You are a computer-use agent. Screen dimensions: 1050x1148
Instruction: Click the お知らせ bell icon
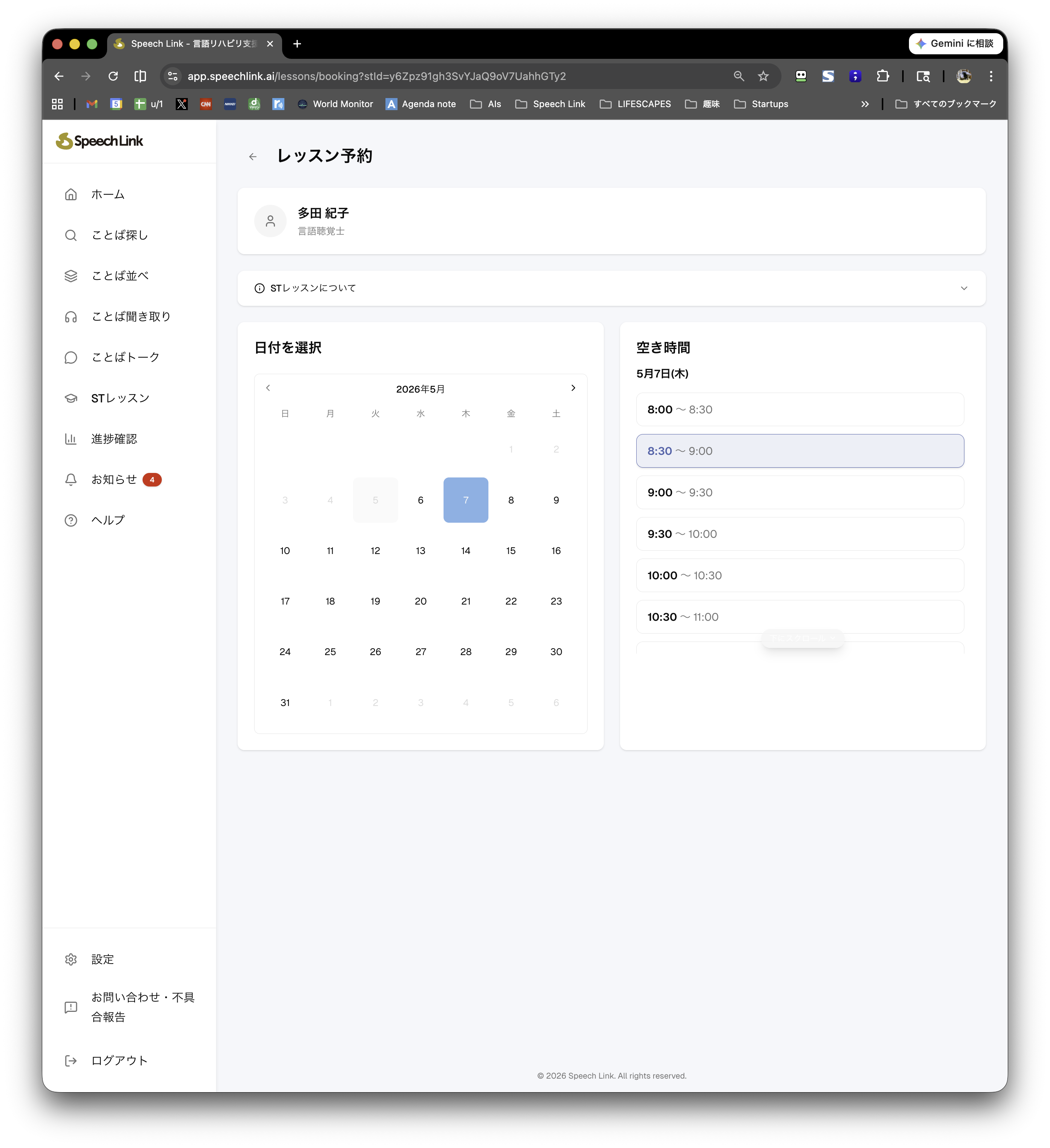tap(71, 479)
